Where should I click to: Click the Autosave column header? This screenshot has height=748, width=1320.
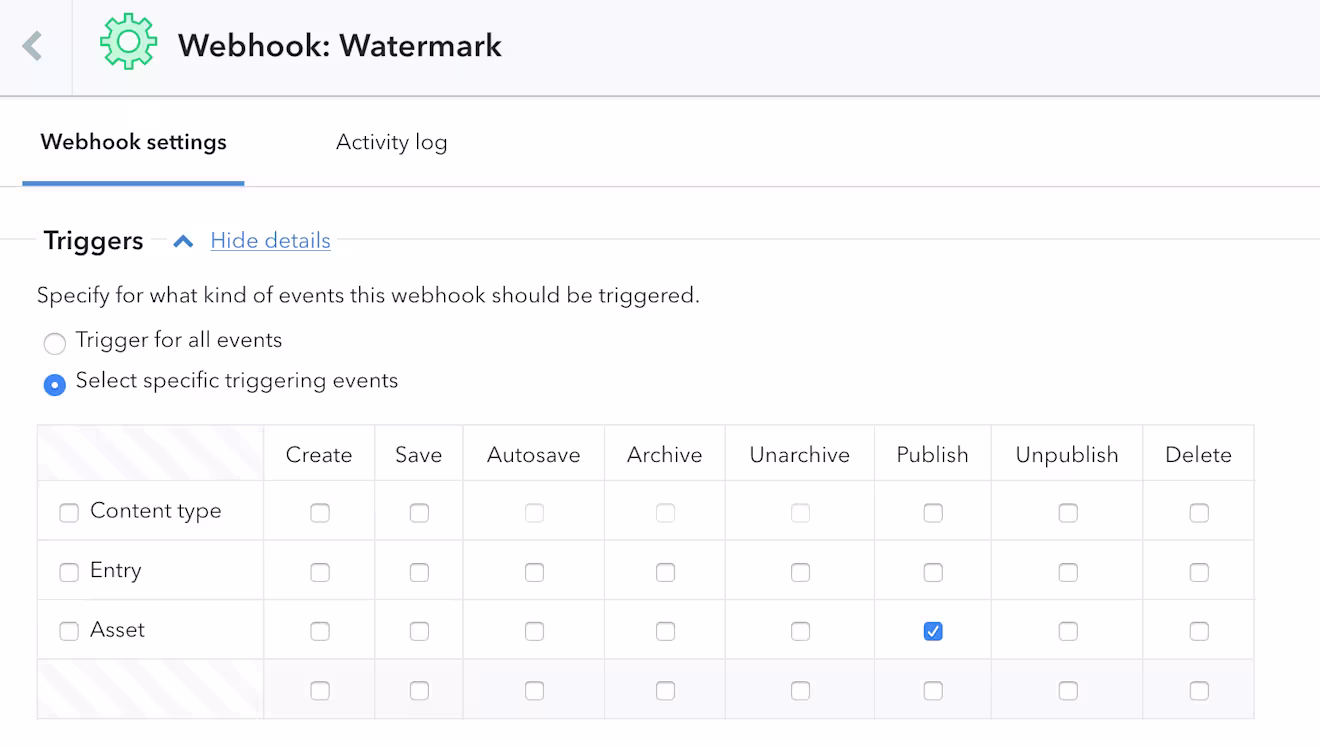click(x=534, y=455)
